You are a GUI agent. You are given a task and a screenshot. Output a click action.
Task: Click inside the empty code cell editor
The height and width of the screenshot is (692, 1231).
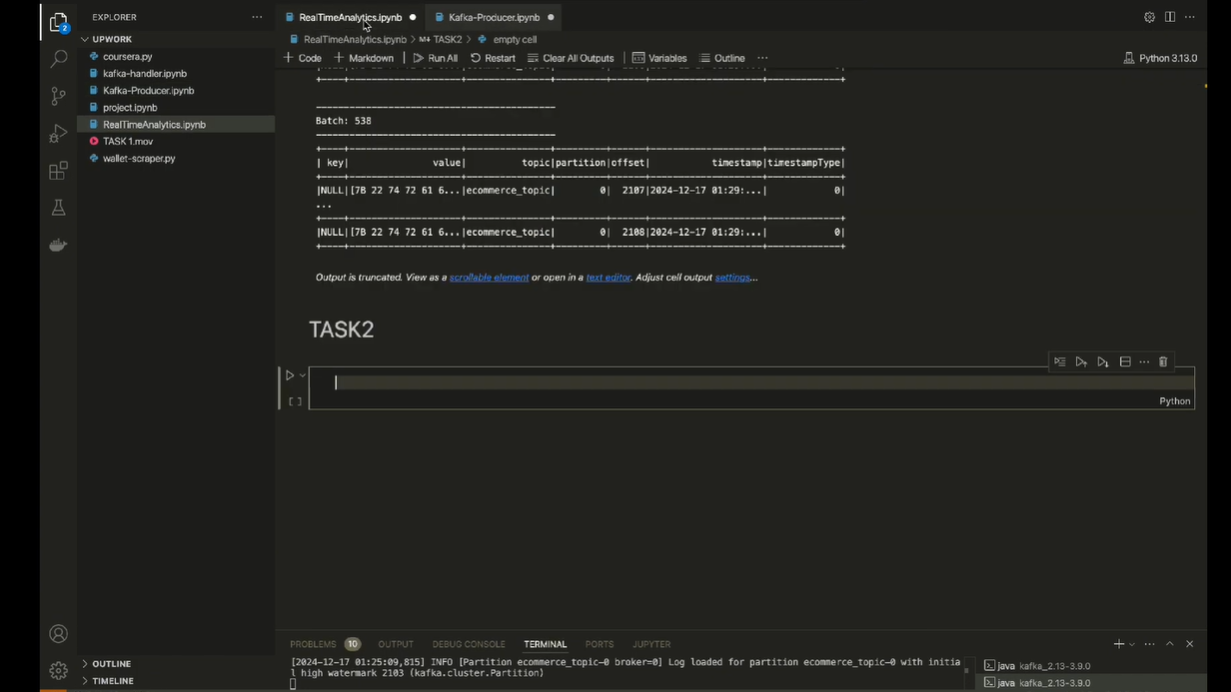pyautogui.click(x=752, y=383)
